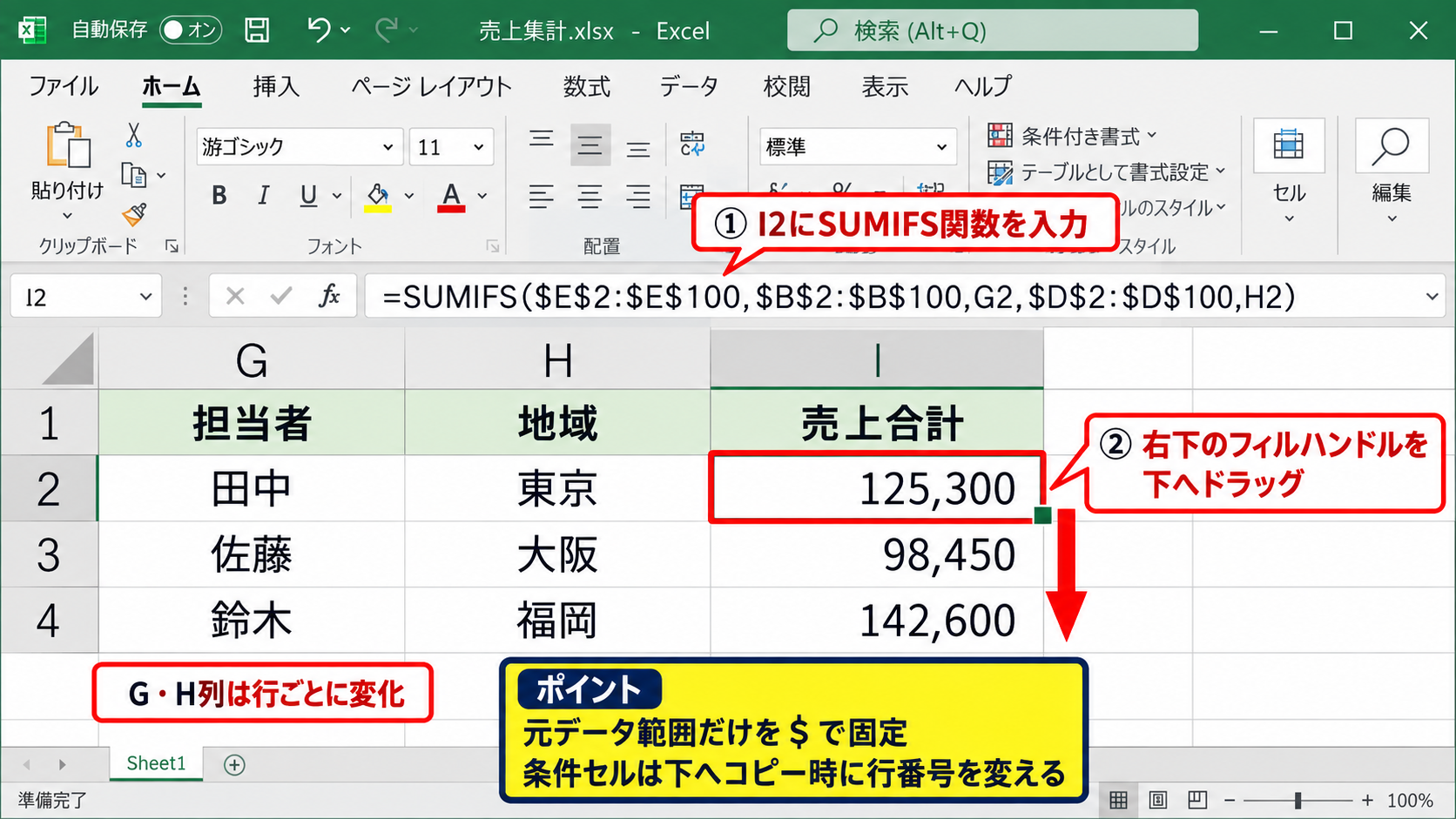This screenshot has width=1456, height=819.
Task: Open the データ ribbon tab
Action: [688, 86]
